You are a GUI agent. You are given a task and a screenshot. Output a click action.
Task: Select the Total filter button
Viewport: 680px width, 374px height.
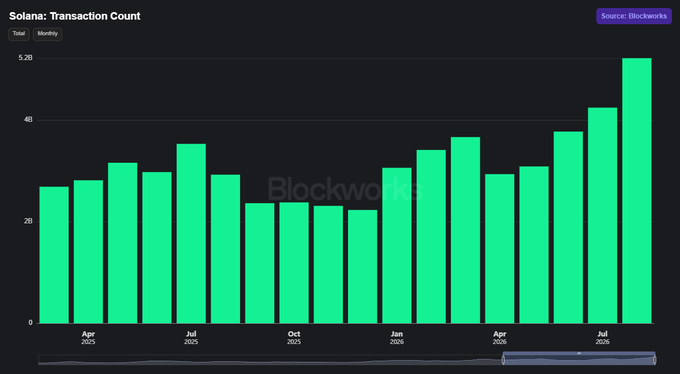coord(19,34)
